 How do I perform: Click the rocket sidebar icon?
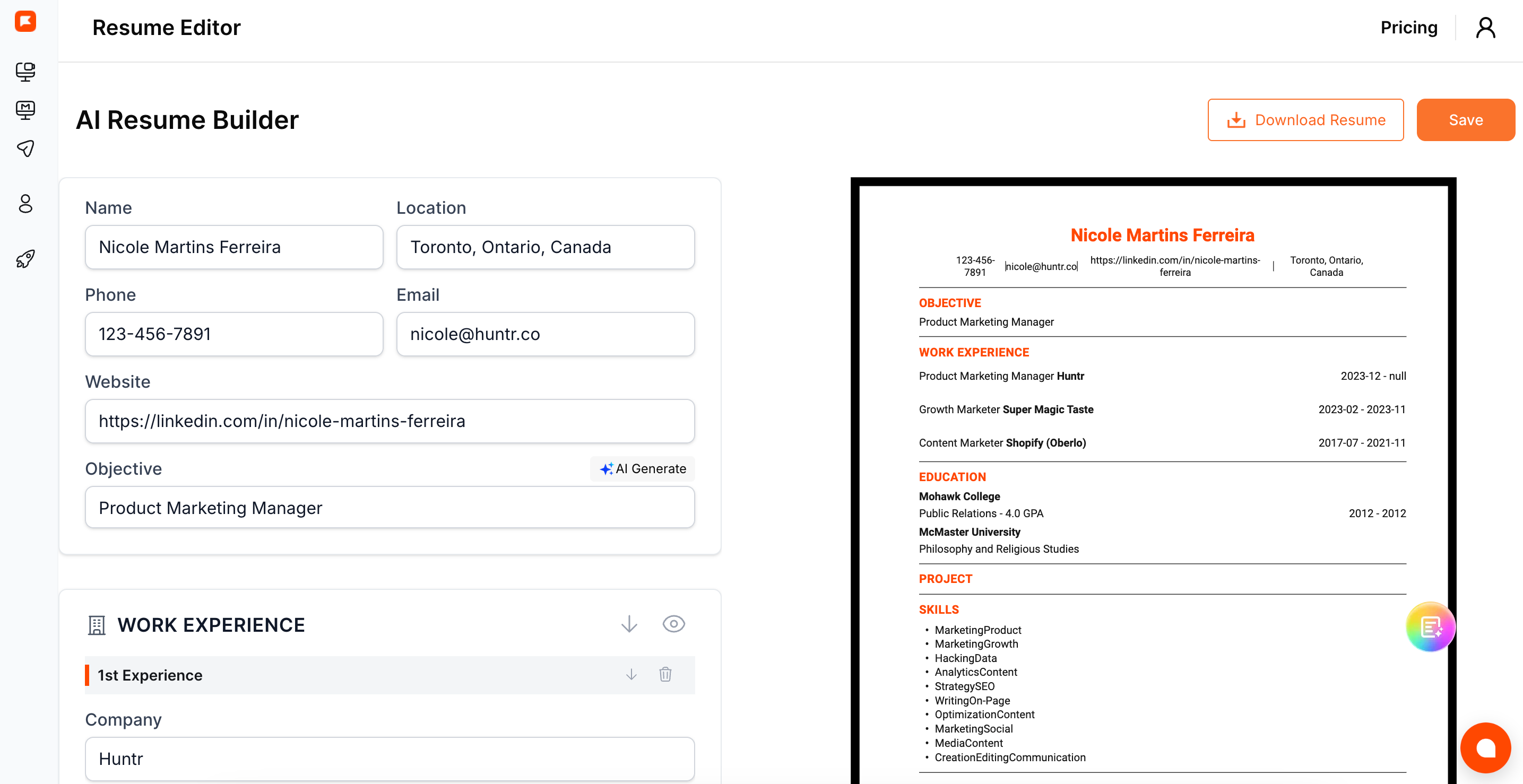tap(25, 258)
